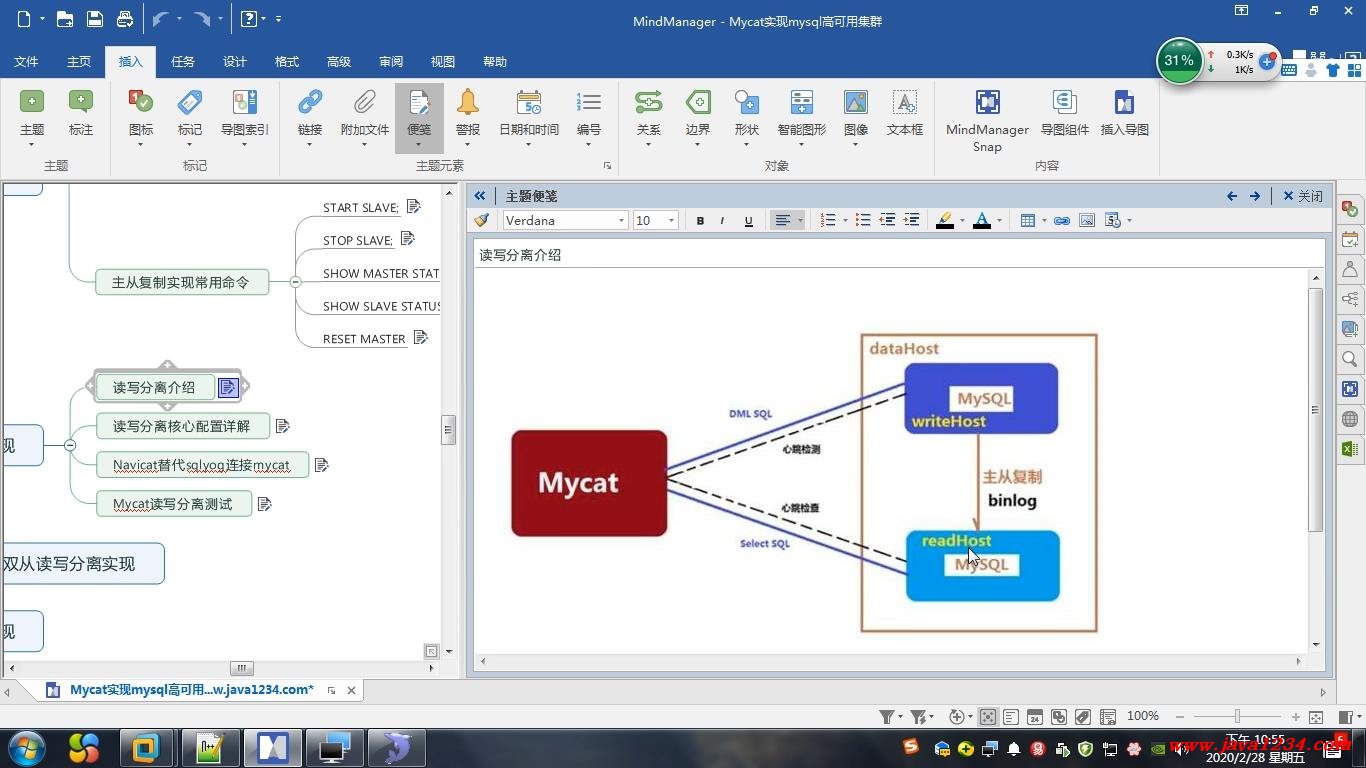Image resolution: width=1366 pixels, height=768 pixels.
Task: Open note icon beside Mycat读写分离测试
Action: click(265, 504)
